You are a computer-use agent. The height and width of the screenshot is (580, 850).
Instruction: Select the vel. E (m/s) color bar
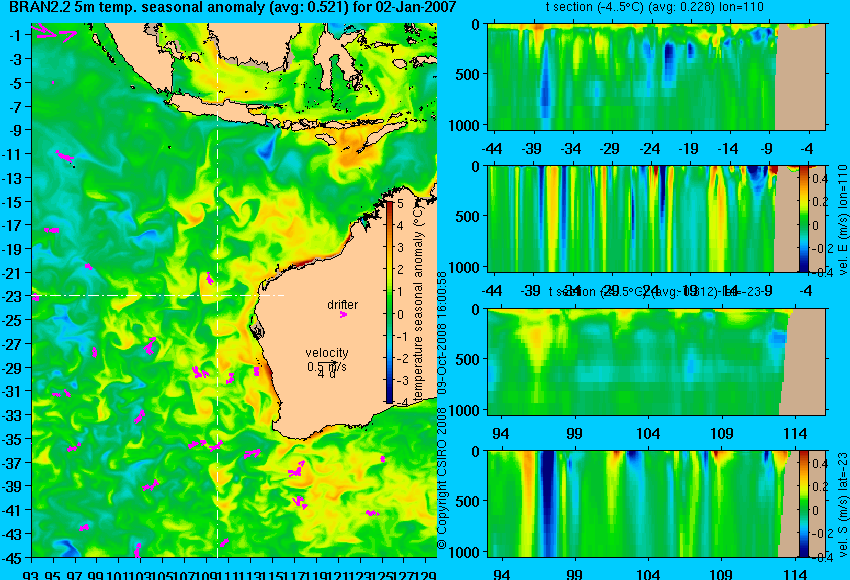(804, 218)
